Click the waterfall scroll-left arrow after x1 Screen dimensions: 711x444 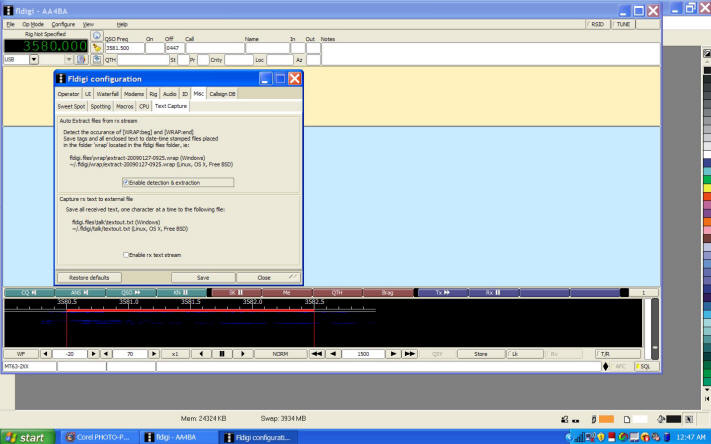tap(201, 354)
